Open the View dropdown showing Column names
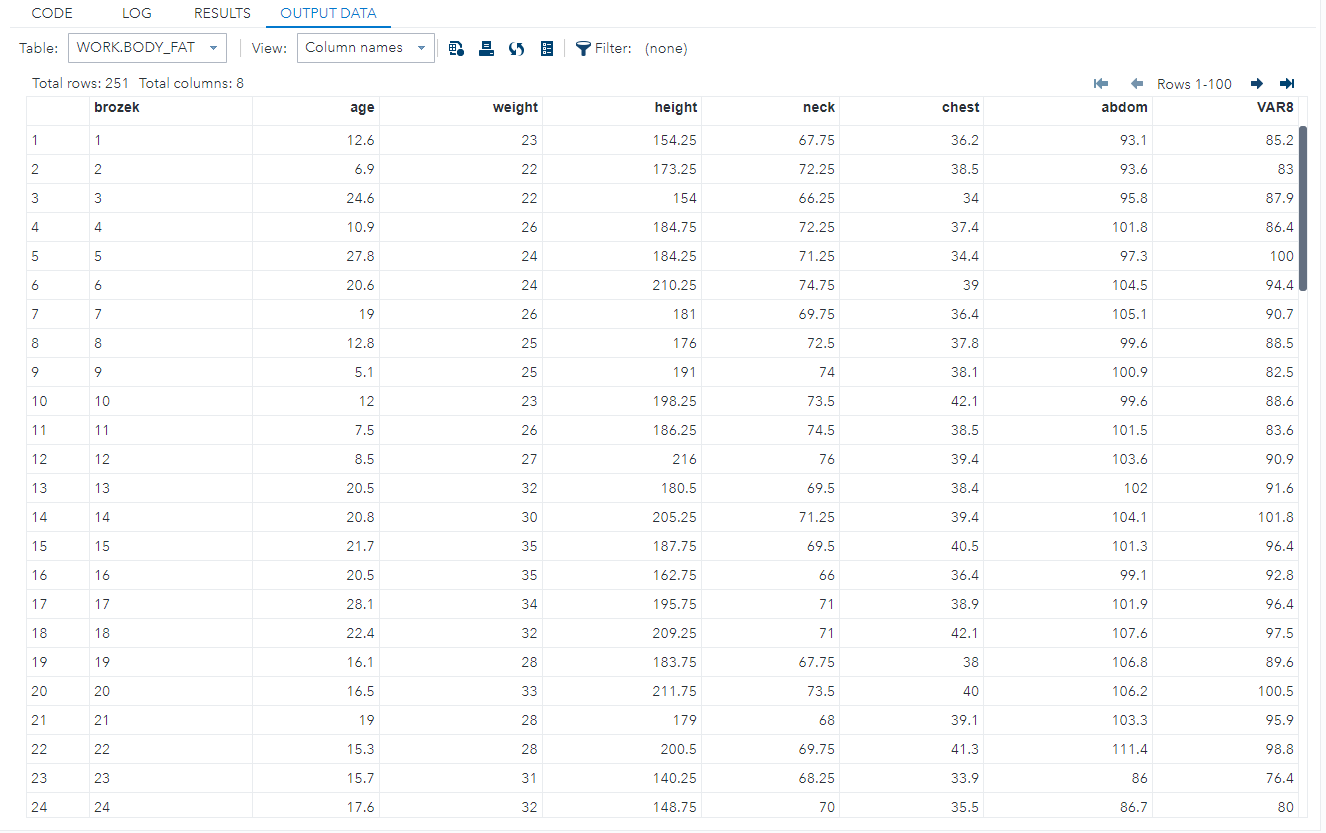 point(365,47)
